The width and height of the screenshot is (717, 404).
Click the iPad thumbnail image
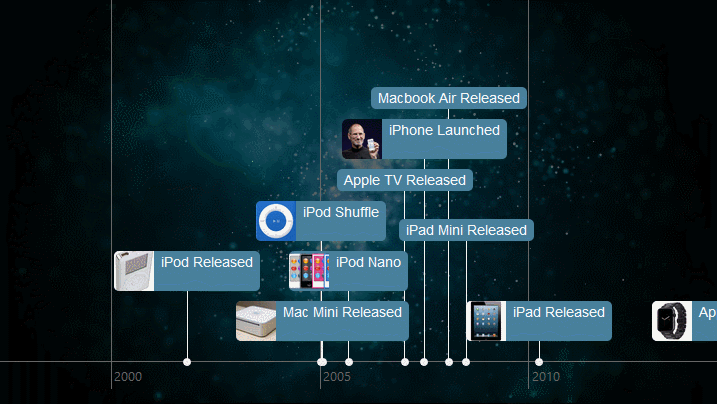click(487, 321)
